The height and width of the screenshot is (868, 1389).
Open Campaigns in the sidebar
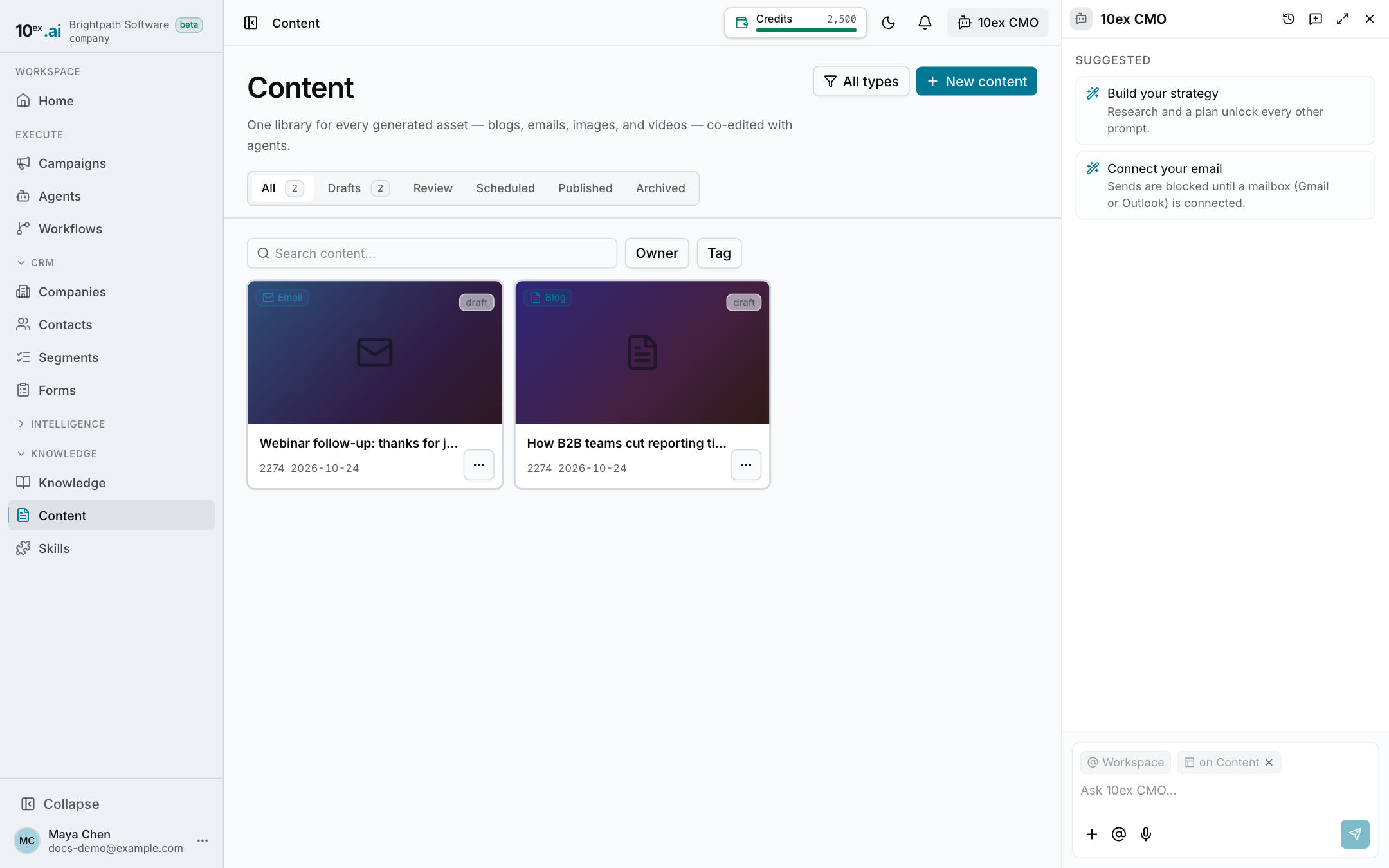pyautogui.click(x=111, y=163)
